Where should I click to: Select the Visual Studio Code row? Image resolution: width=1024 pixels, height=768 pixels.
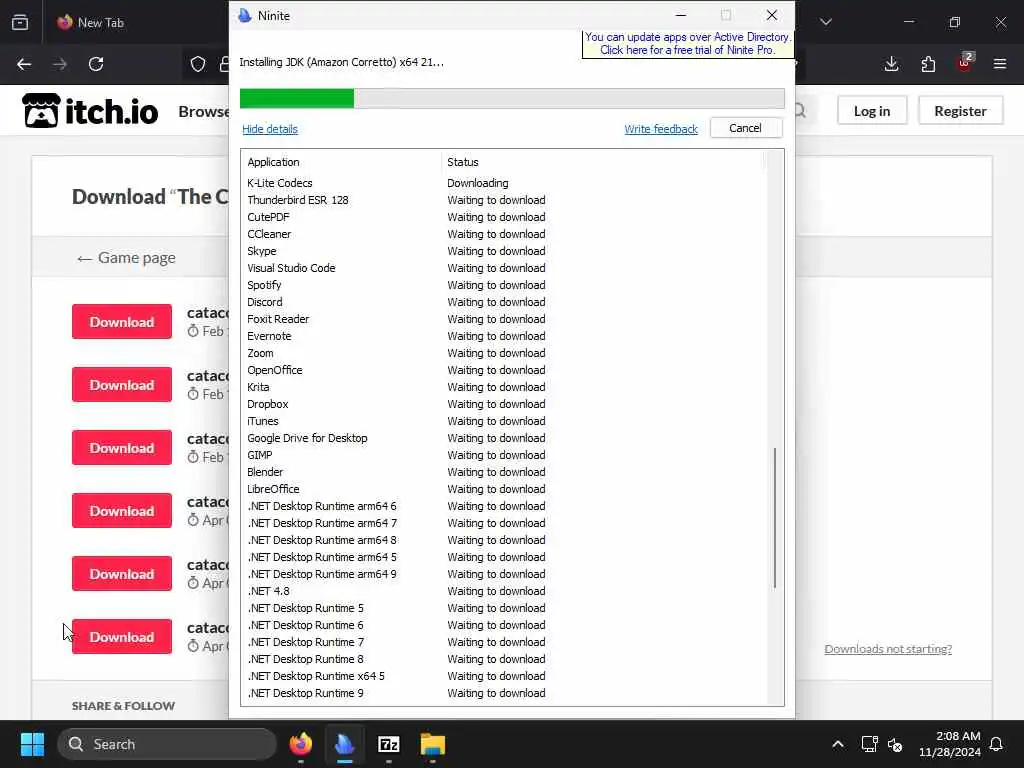[x=503, y=268]
